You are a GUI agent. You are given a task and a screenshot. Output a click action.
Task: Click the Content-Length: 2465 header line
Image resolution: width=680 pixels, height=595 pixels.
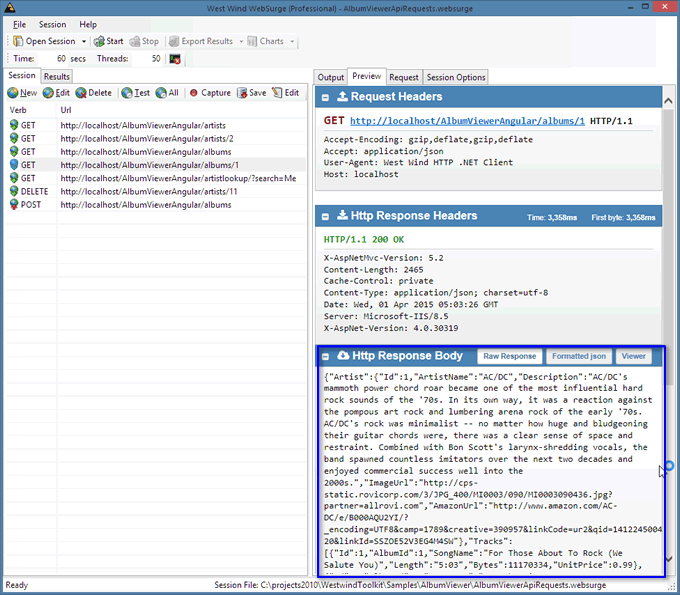tap(373, 270)
